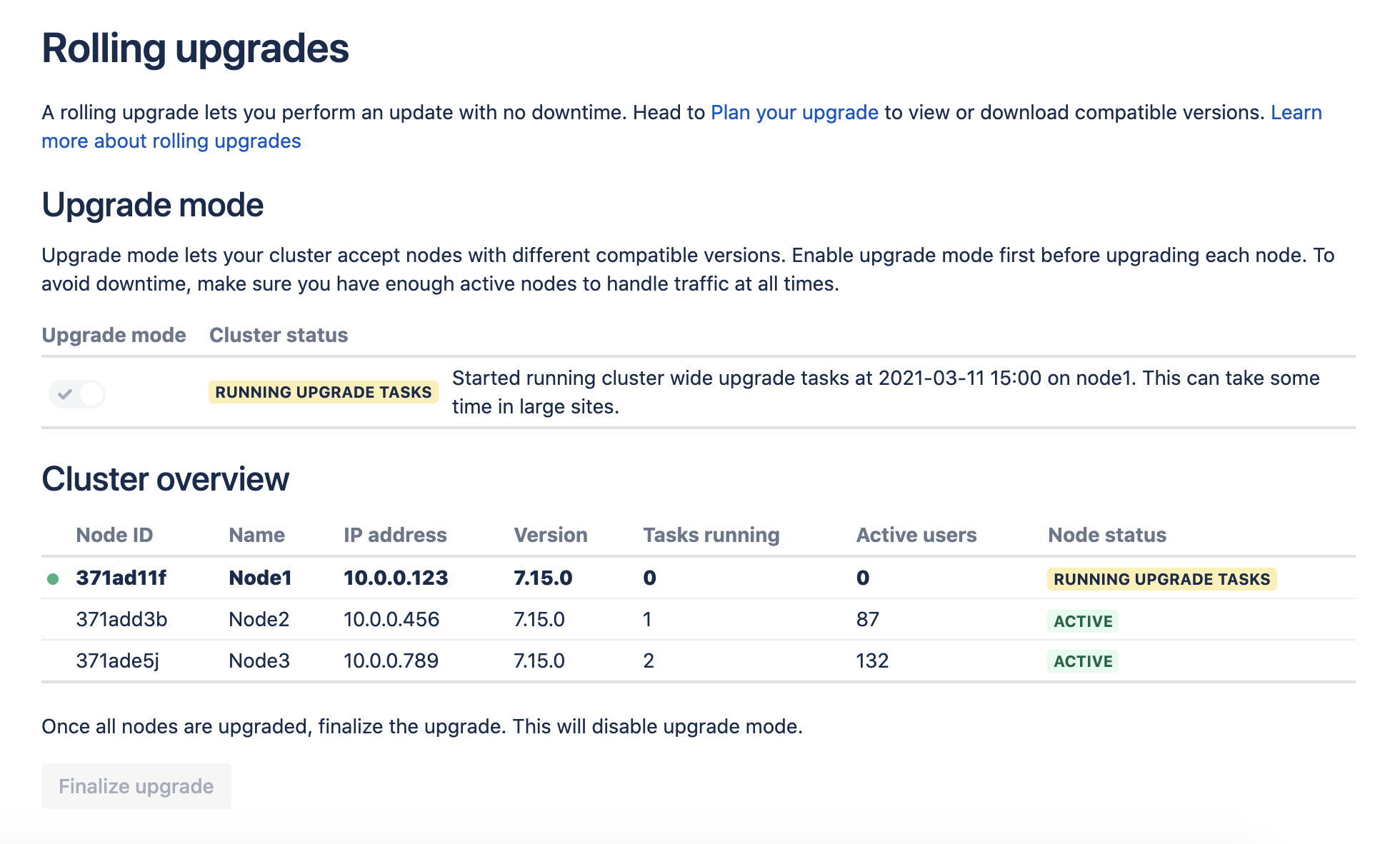The width and height of the screenshot is (1400, 844).
Task: Click the ACTIVE status badge for Node3
Action: point(1083,661)
